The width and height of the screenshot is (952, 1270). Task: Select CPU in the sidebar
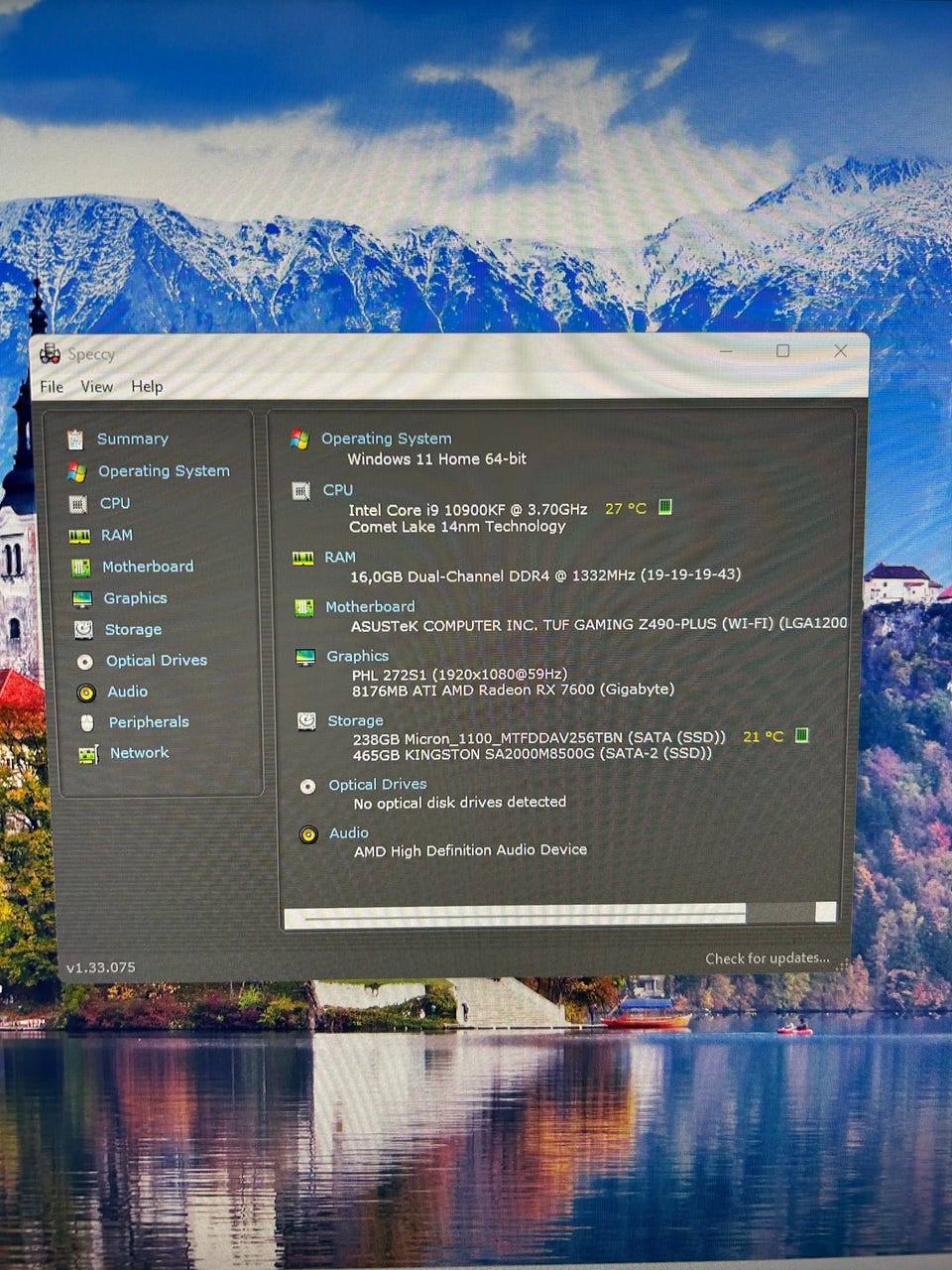(x=115, y=504)
